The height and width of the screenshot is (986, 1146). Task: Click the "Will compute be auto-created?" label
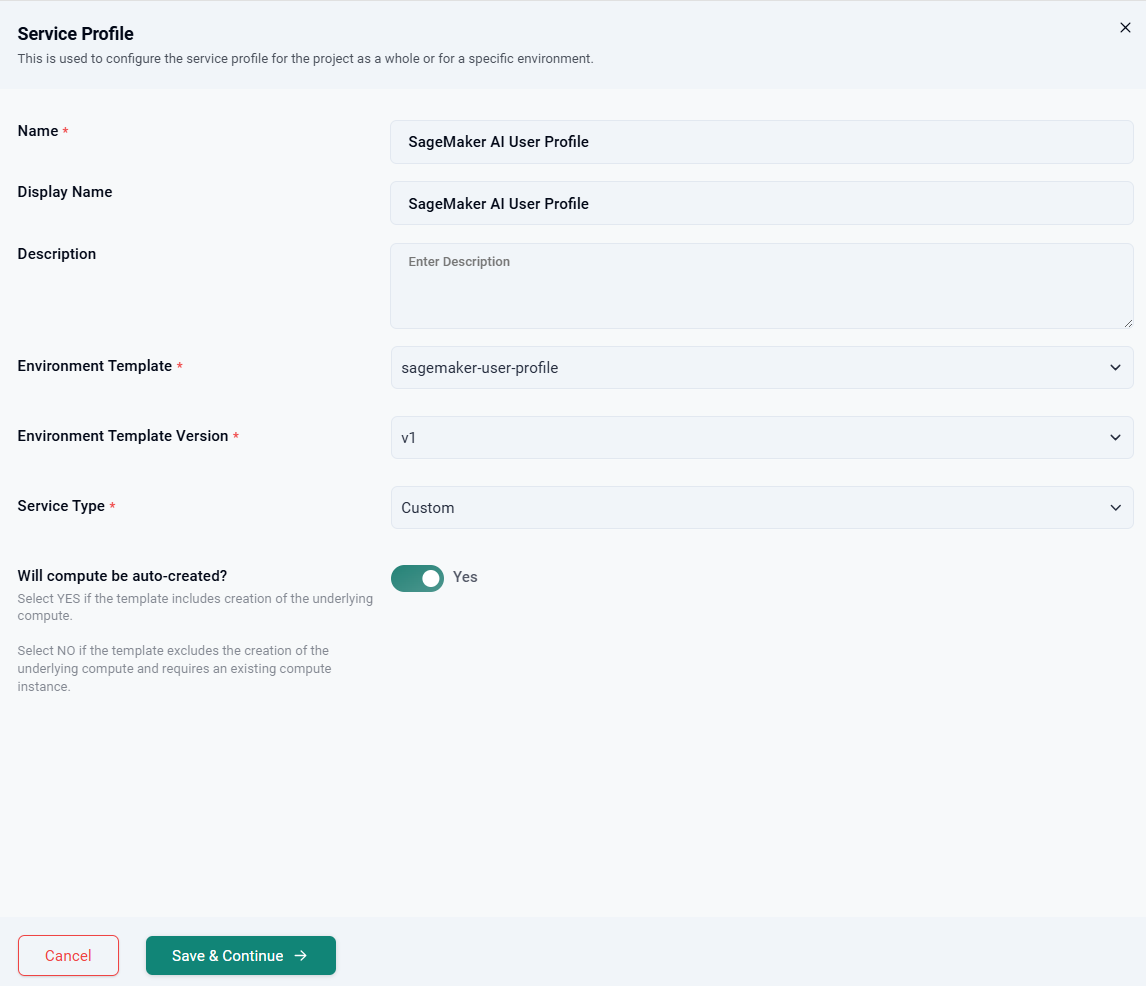(122, 576)
